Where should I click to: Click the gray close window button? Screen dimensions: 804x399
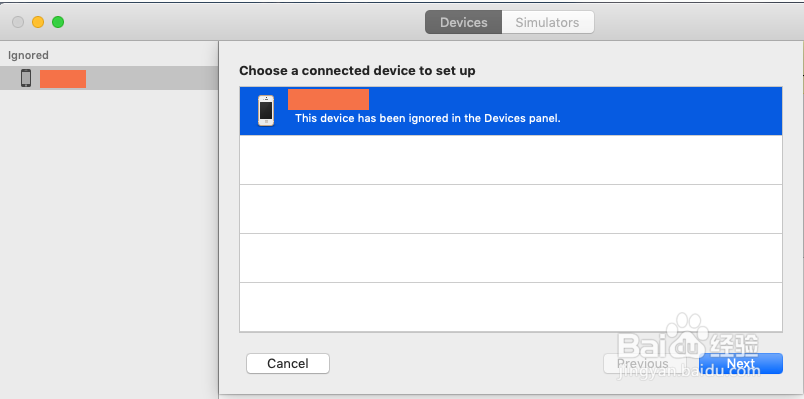pyautogui.click(x=18, y=22)
